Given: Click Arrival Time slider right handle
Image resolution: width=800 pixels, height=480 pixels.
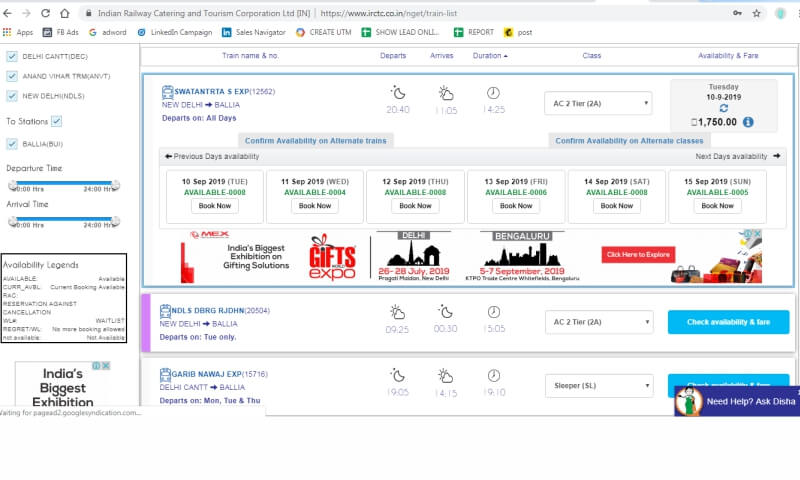Looking at the screenshot, I should click(x=116, y=221).
